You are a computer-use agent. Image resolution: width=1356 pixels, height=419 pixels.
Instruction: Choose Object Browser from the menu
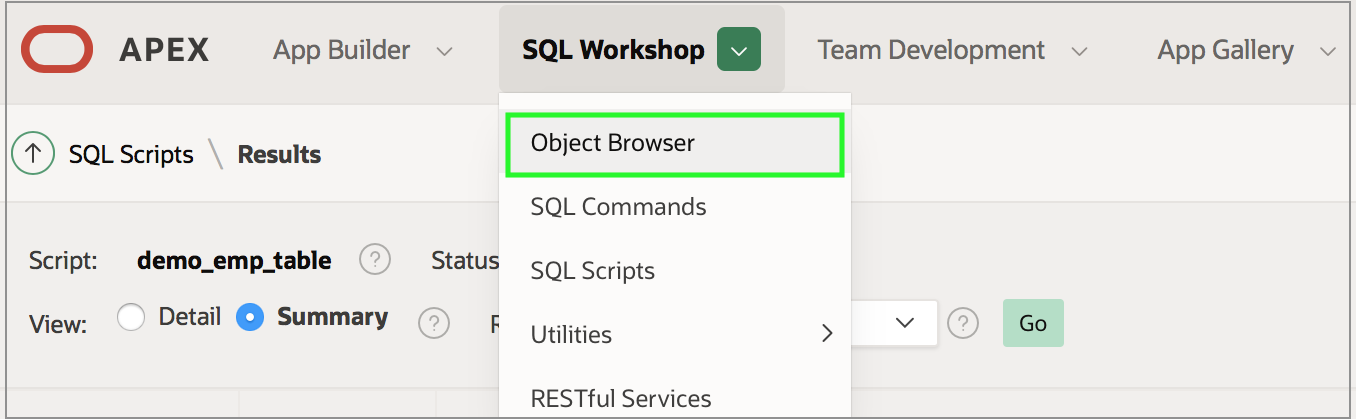coord(612,143)
